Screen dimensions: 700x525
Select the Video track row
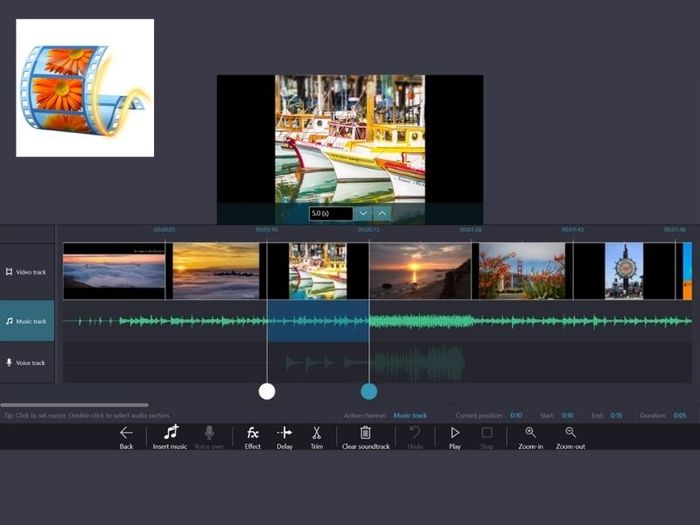point(27,271)
